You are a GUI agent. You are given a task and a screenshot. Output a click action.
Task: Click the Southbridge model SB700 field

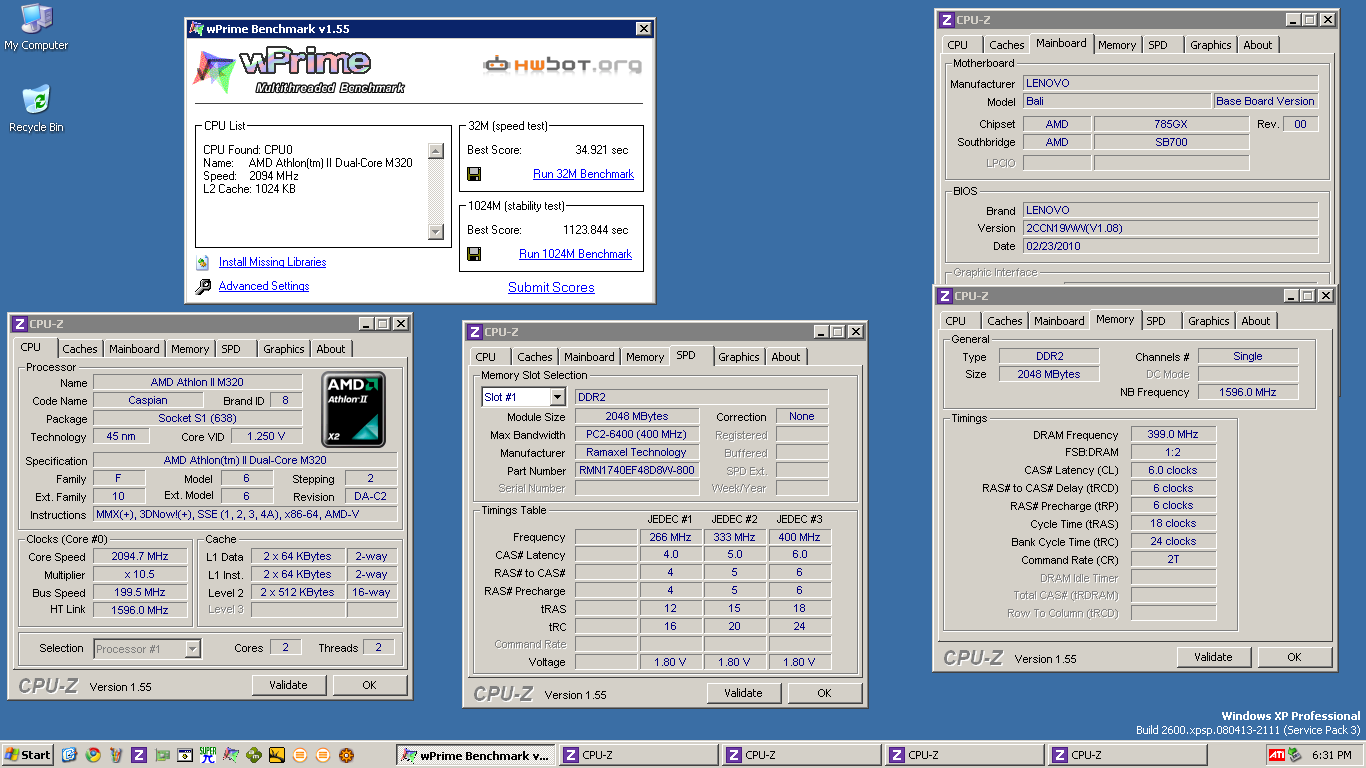1171,142
